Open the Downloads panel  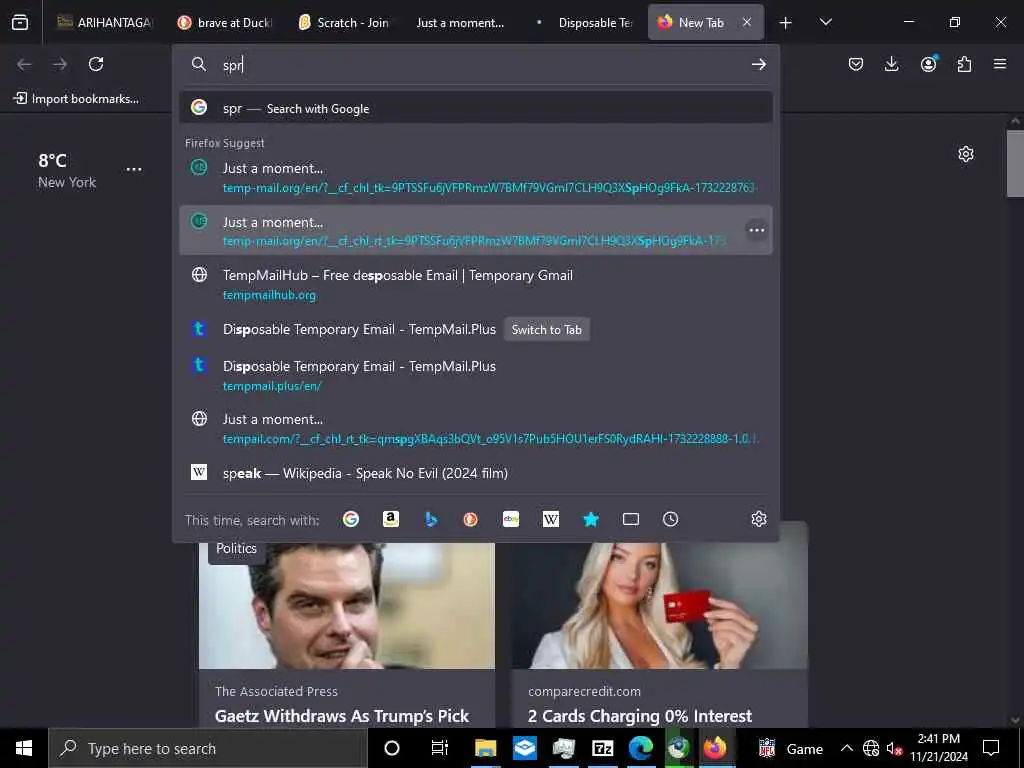point(891,64)
